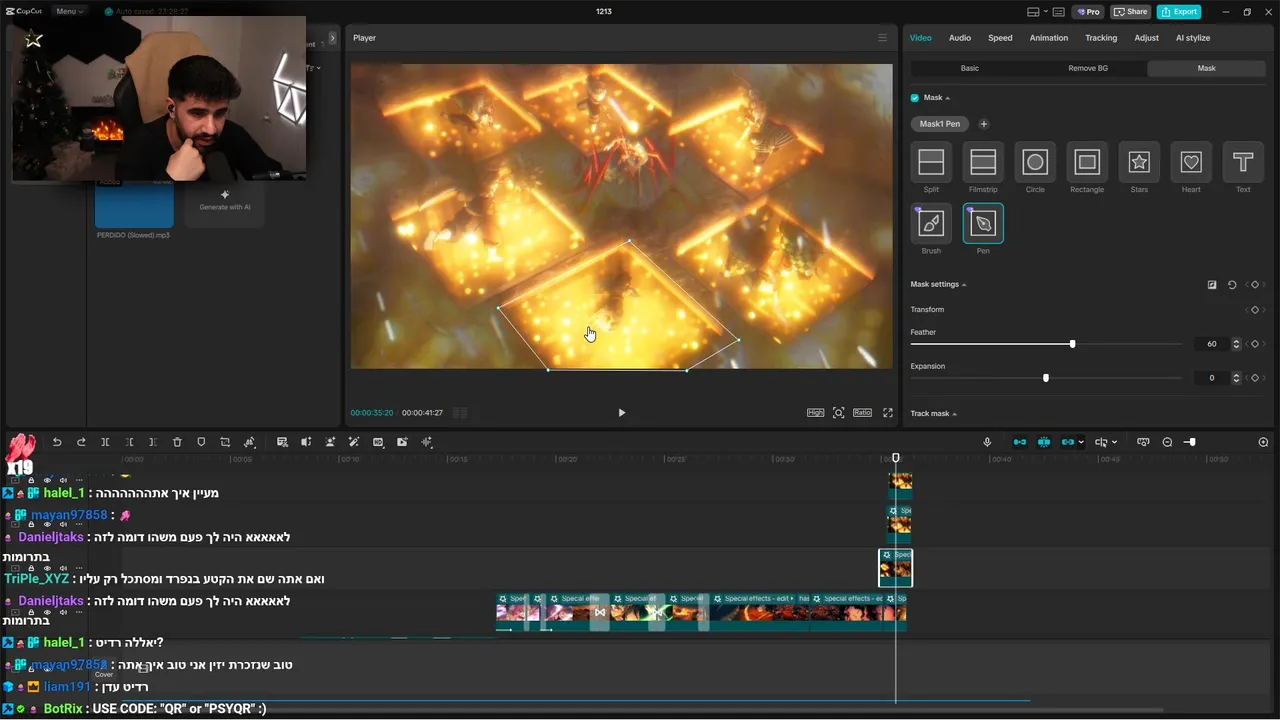
Task: Switch to the Remove BG sub-tab
Action: click(1088, 68)
